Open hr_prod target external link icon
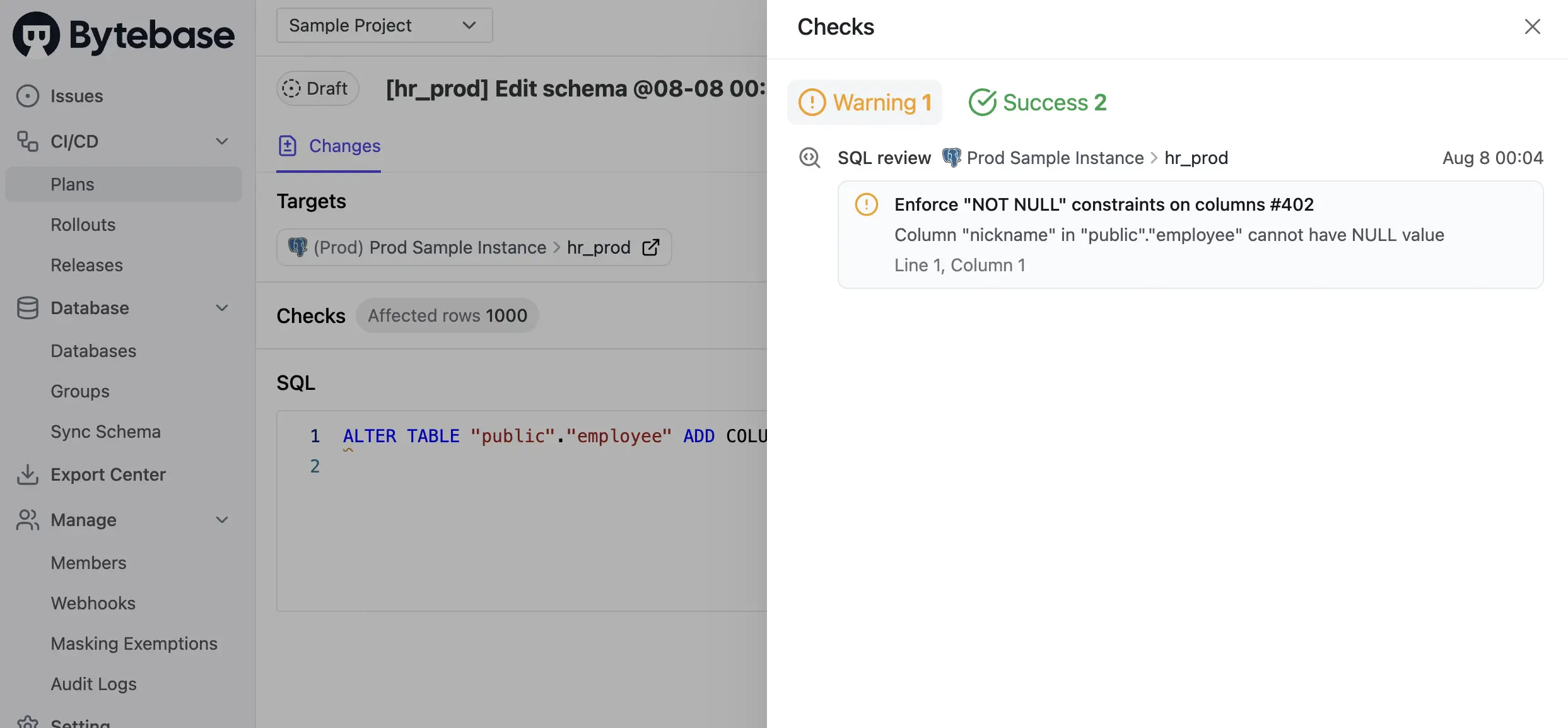 click(x=651, y=247)
